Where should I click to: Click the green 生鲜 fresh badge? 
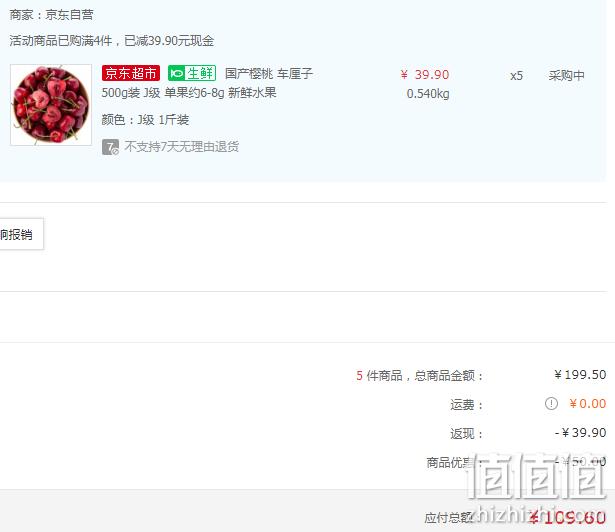click(x=192, y=73)
